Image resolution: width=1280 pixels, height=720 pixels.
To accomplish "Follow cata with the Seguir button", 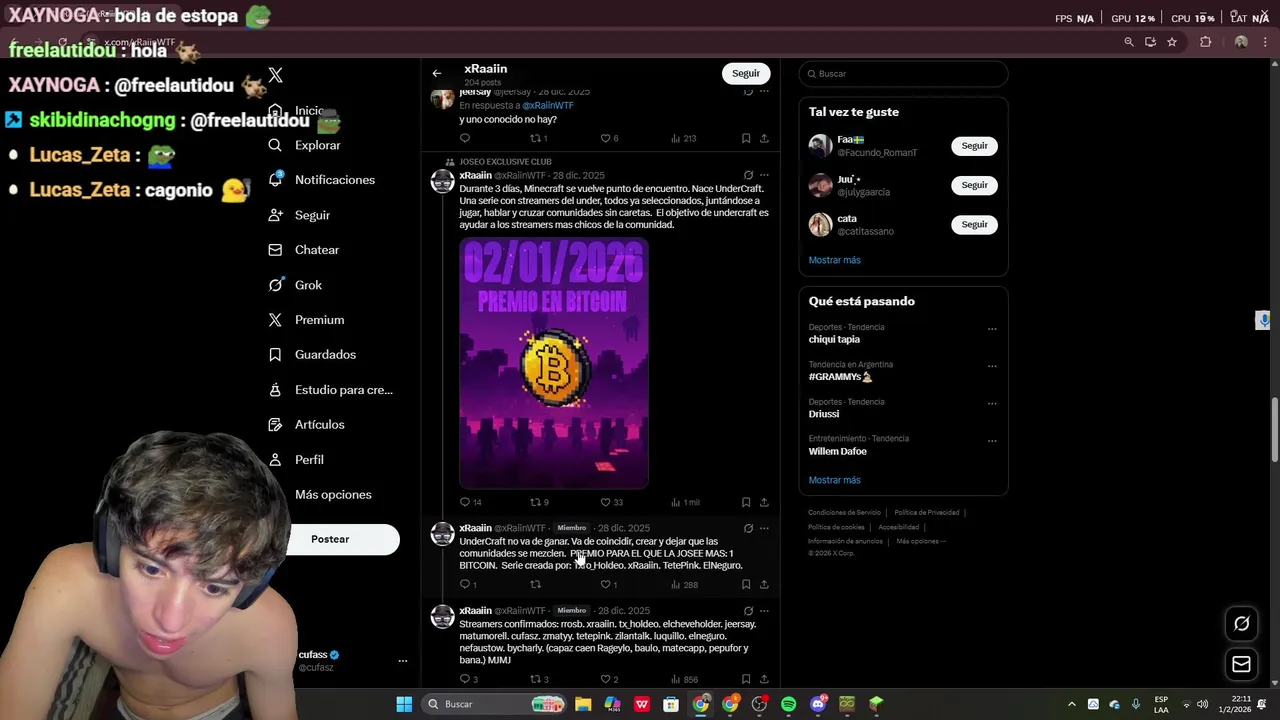I will pos(974,224).
